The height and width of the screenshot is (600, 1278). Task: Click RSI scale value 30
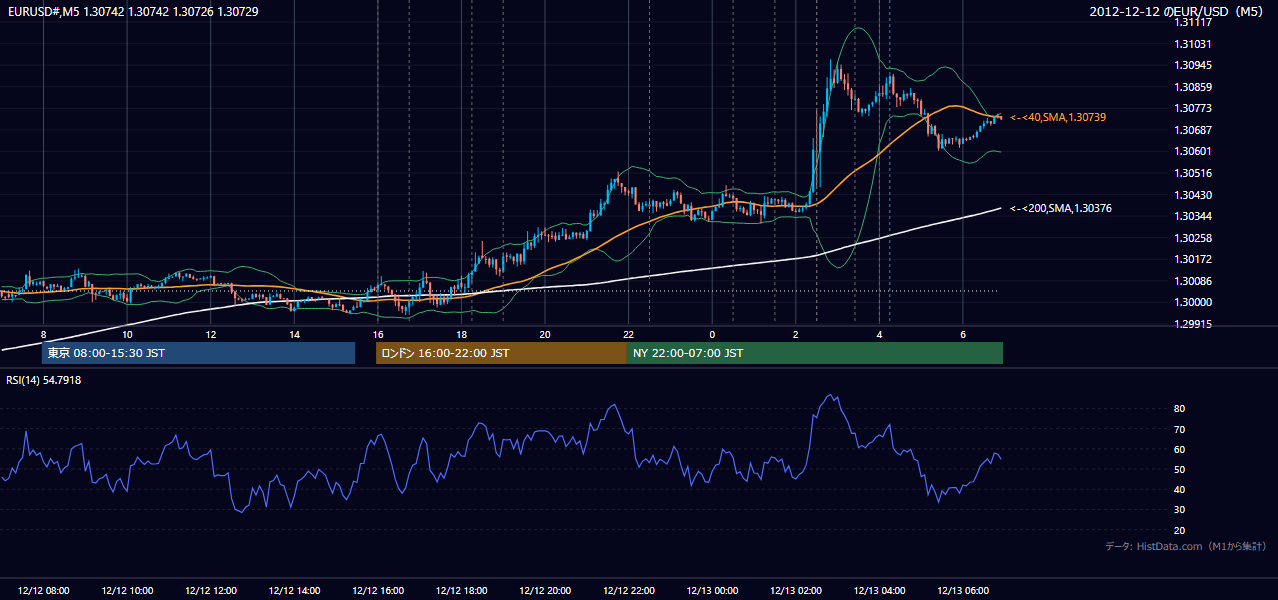pos(1180,510)
